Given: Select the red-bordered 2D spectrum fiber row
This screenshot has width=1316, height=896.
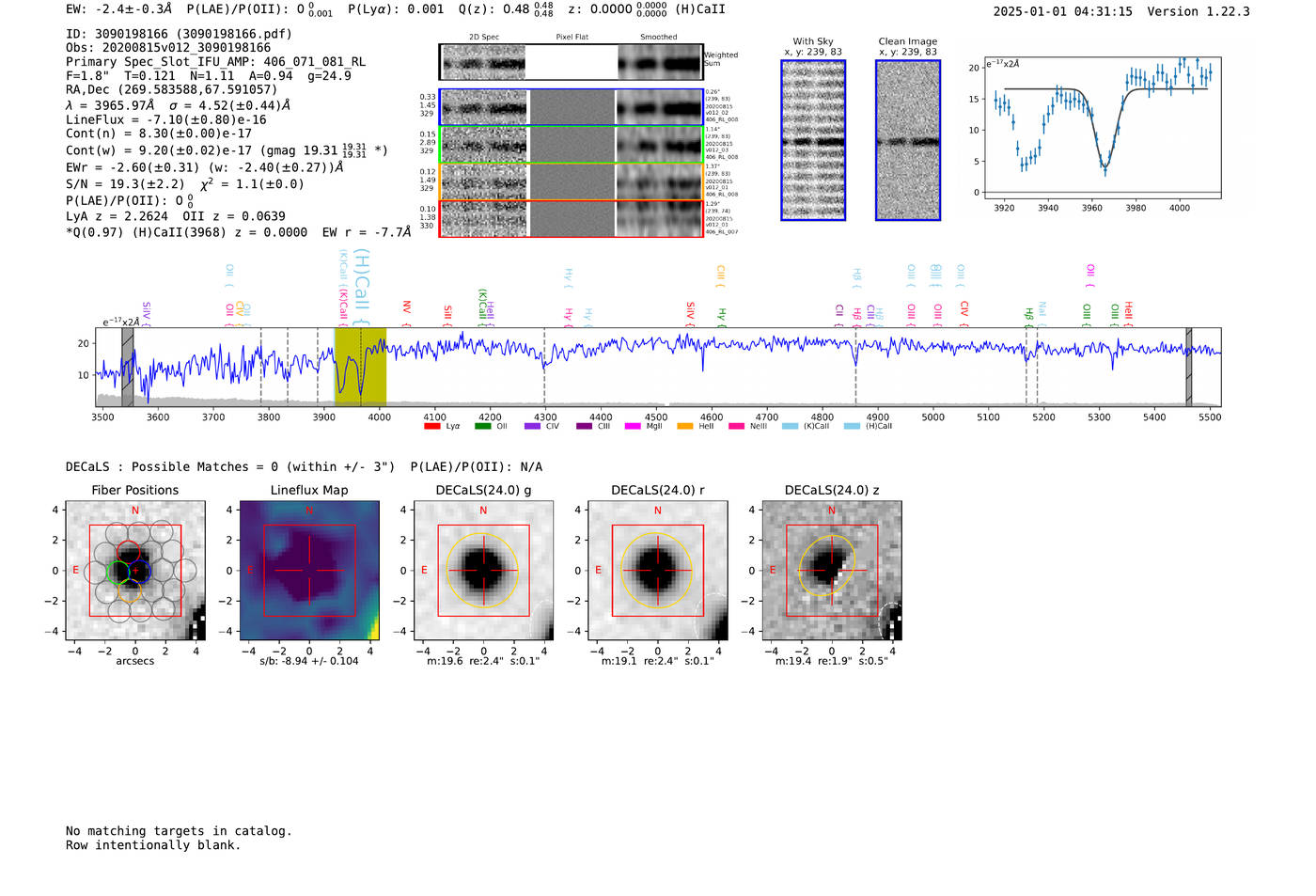Looking at the screenshot, I should click(572, 218).
